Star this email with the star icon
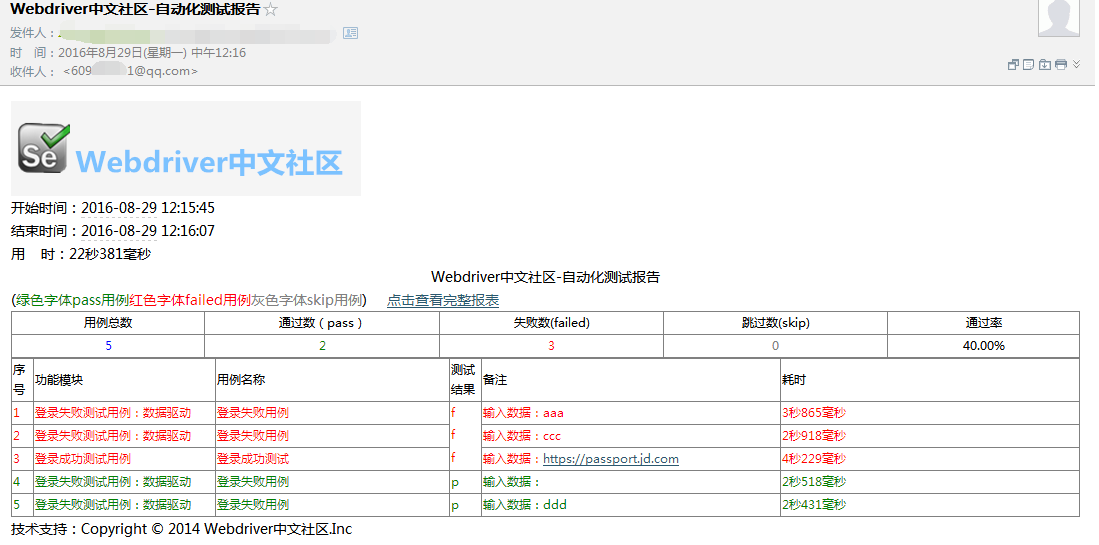The width and height of the screenshot is (1099, 545). click(x=271, y=10)
